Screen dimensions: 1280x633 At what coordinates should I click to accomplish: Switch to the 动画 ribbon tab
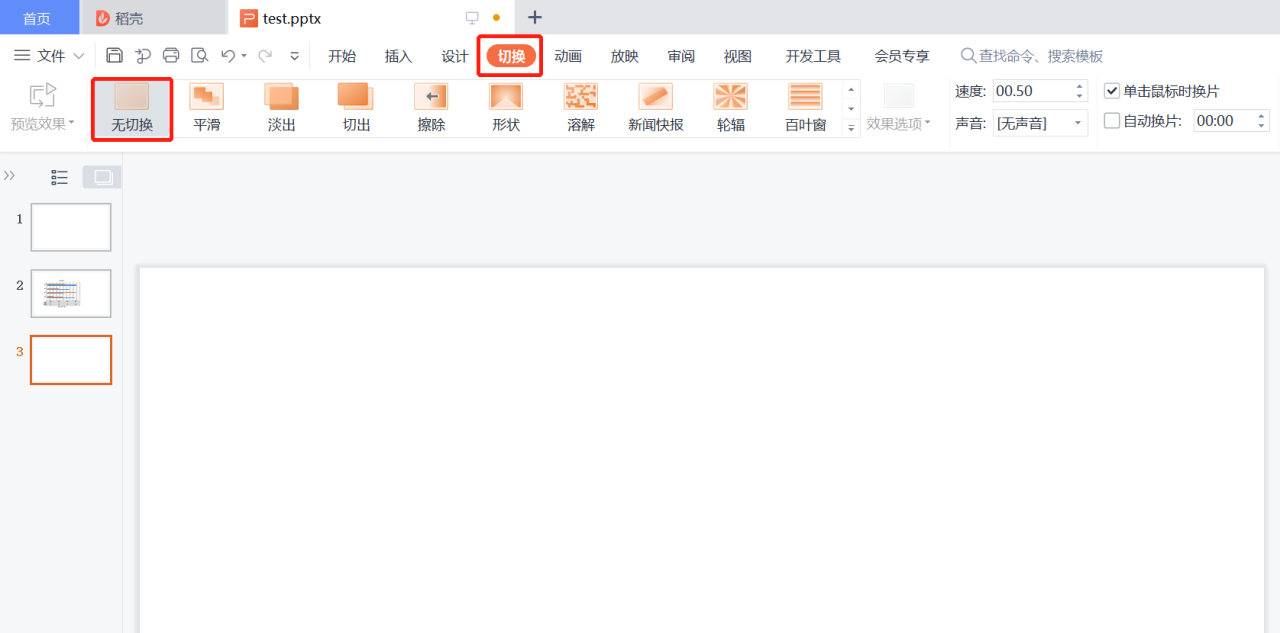[x=567, y=56]
